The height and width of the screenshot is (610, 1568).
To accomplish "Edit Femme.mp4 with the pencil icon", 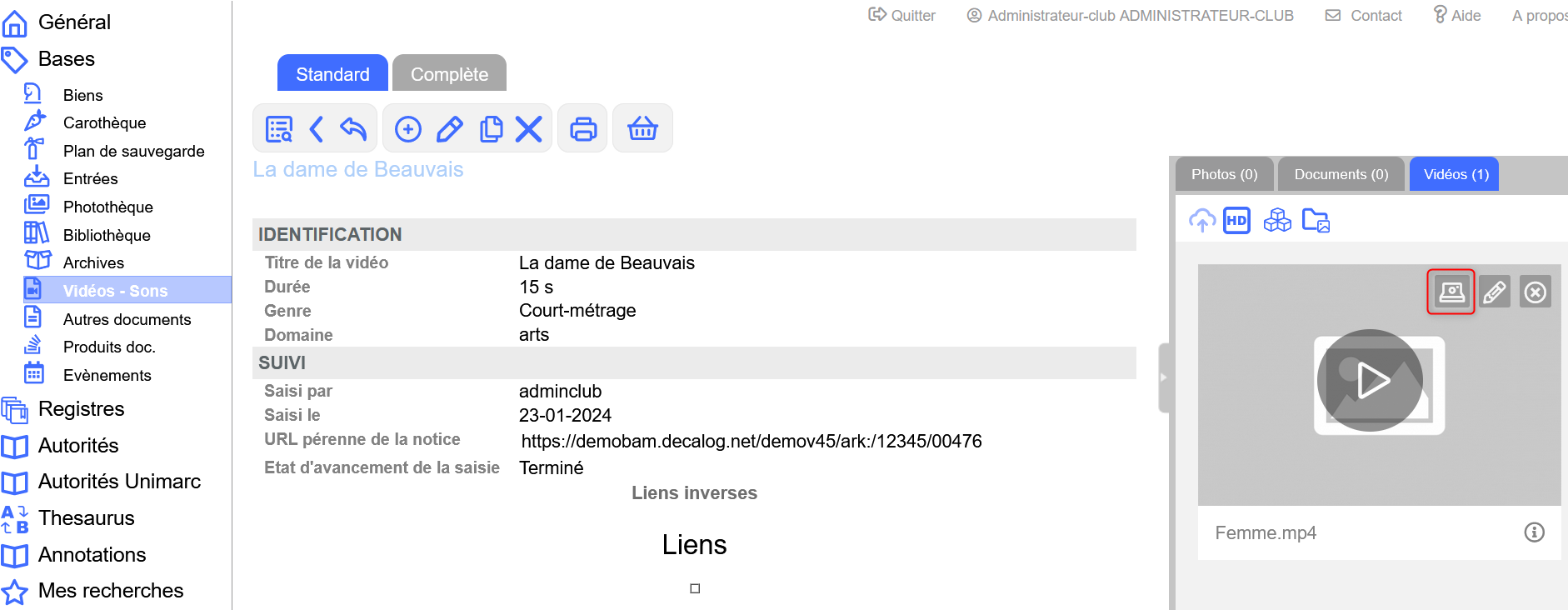I will pos(1495,292).
